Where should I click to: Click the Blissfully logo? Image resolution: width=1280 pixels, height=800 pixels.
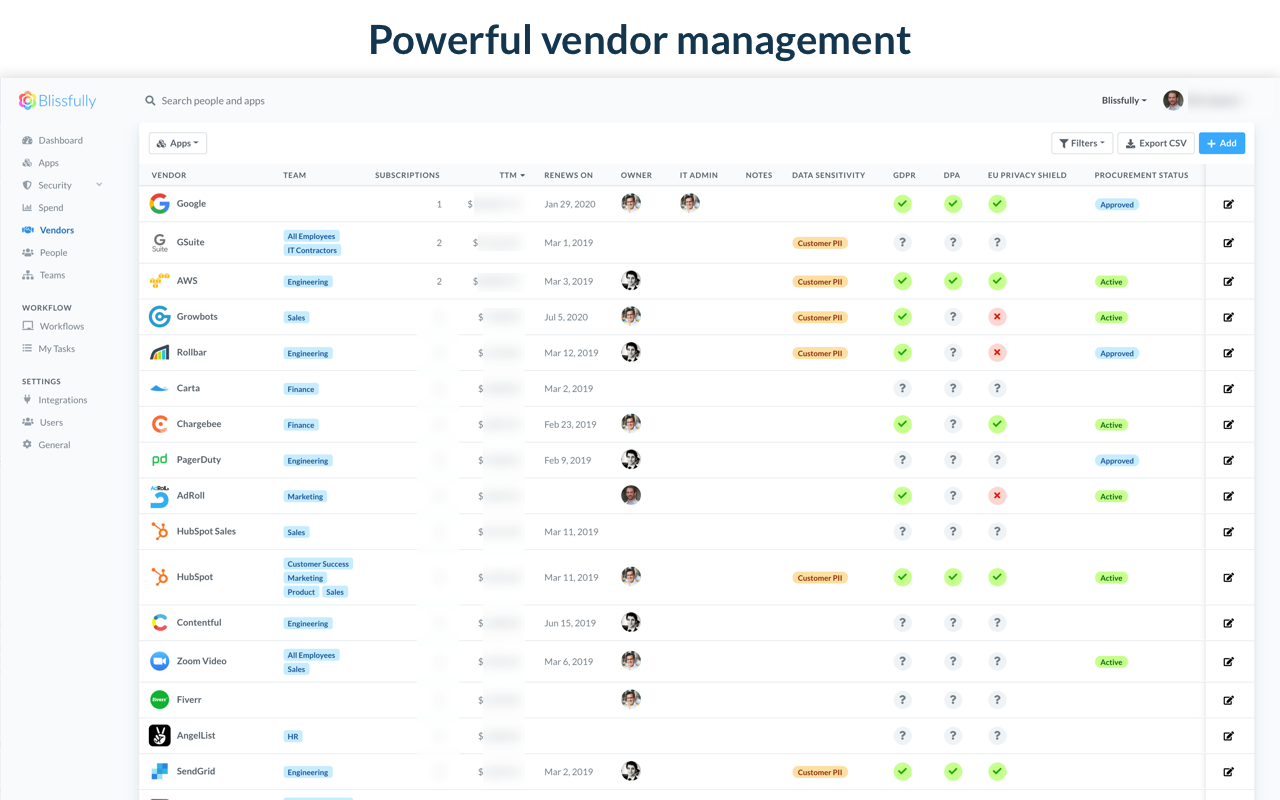tap(57, 100)
